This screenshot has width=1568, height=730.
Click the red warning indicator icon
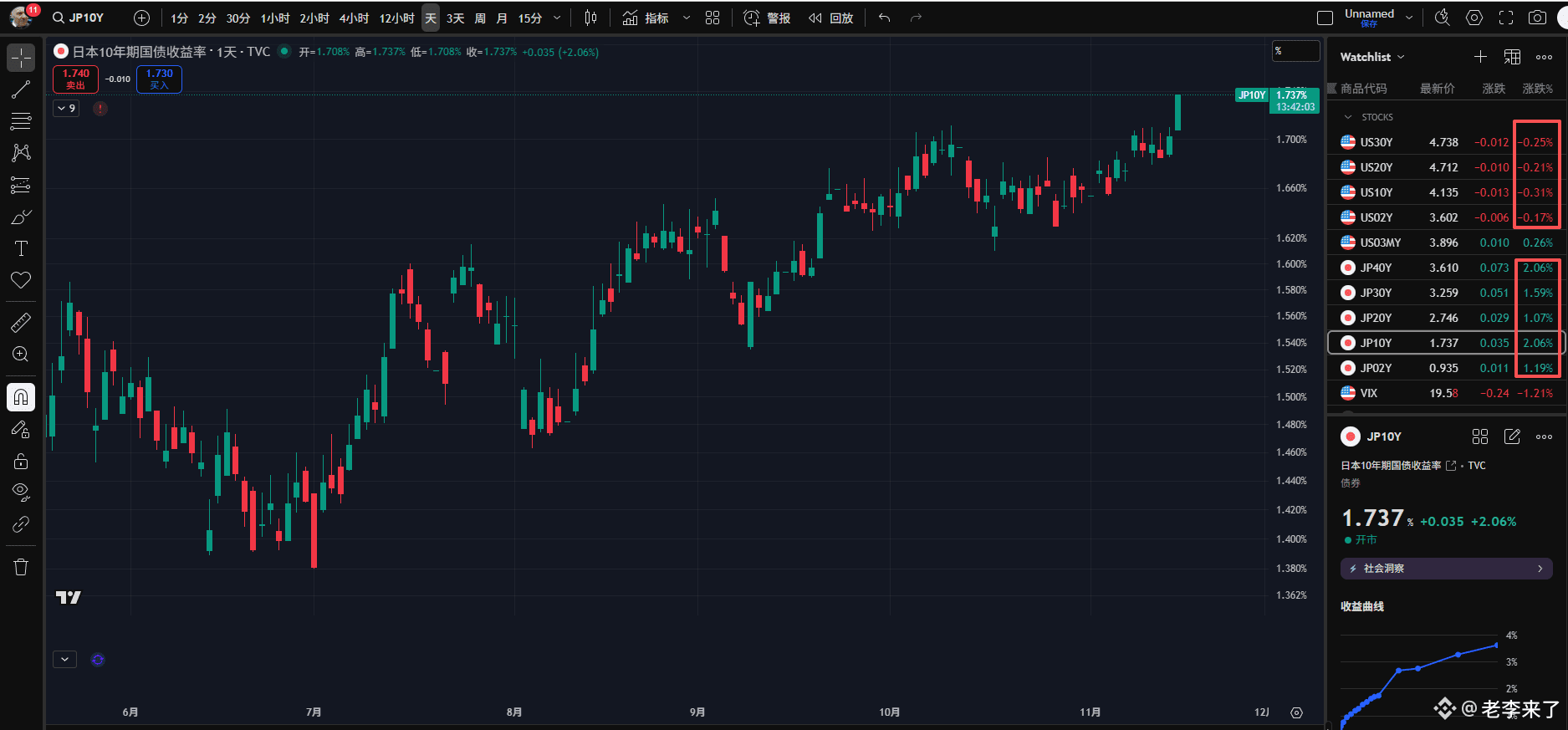(100, 108)
